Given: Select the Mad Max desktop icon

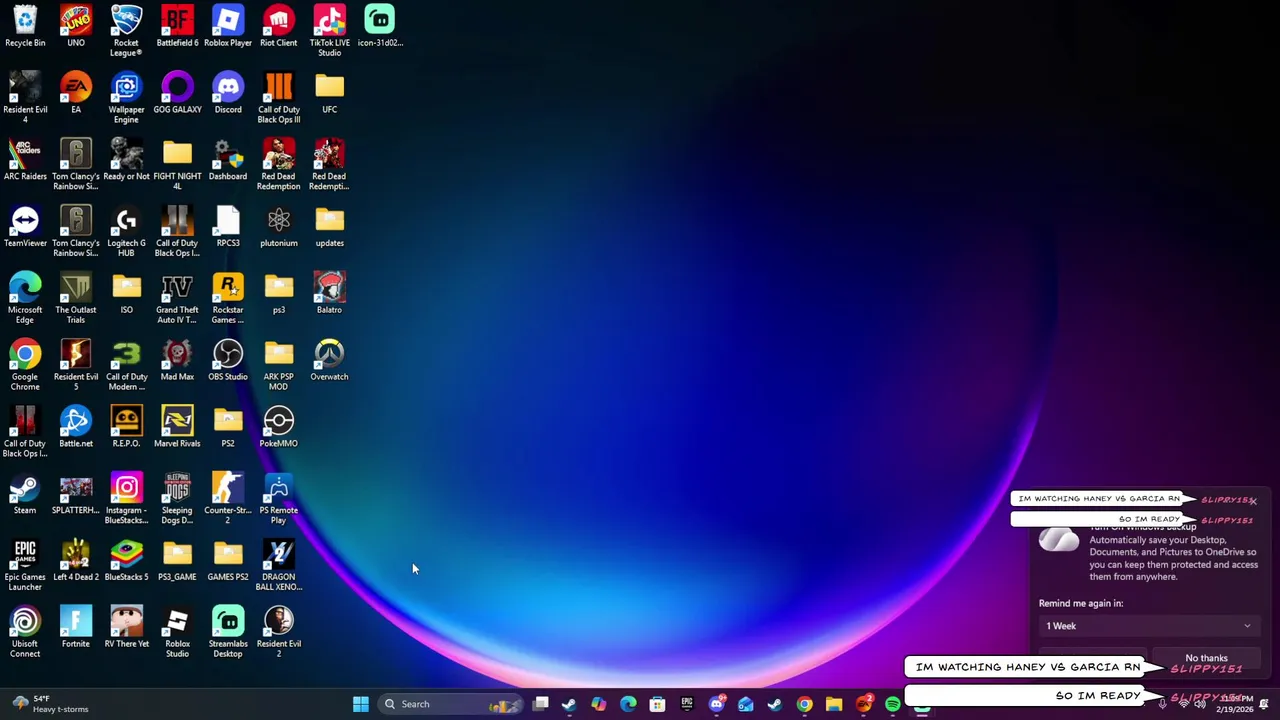Looking at the screenshot, I should pos(177,361).
